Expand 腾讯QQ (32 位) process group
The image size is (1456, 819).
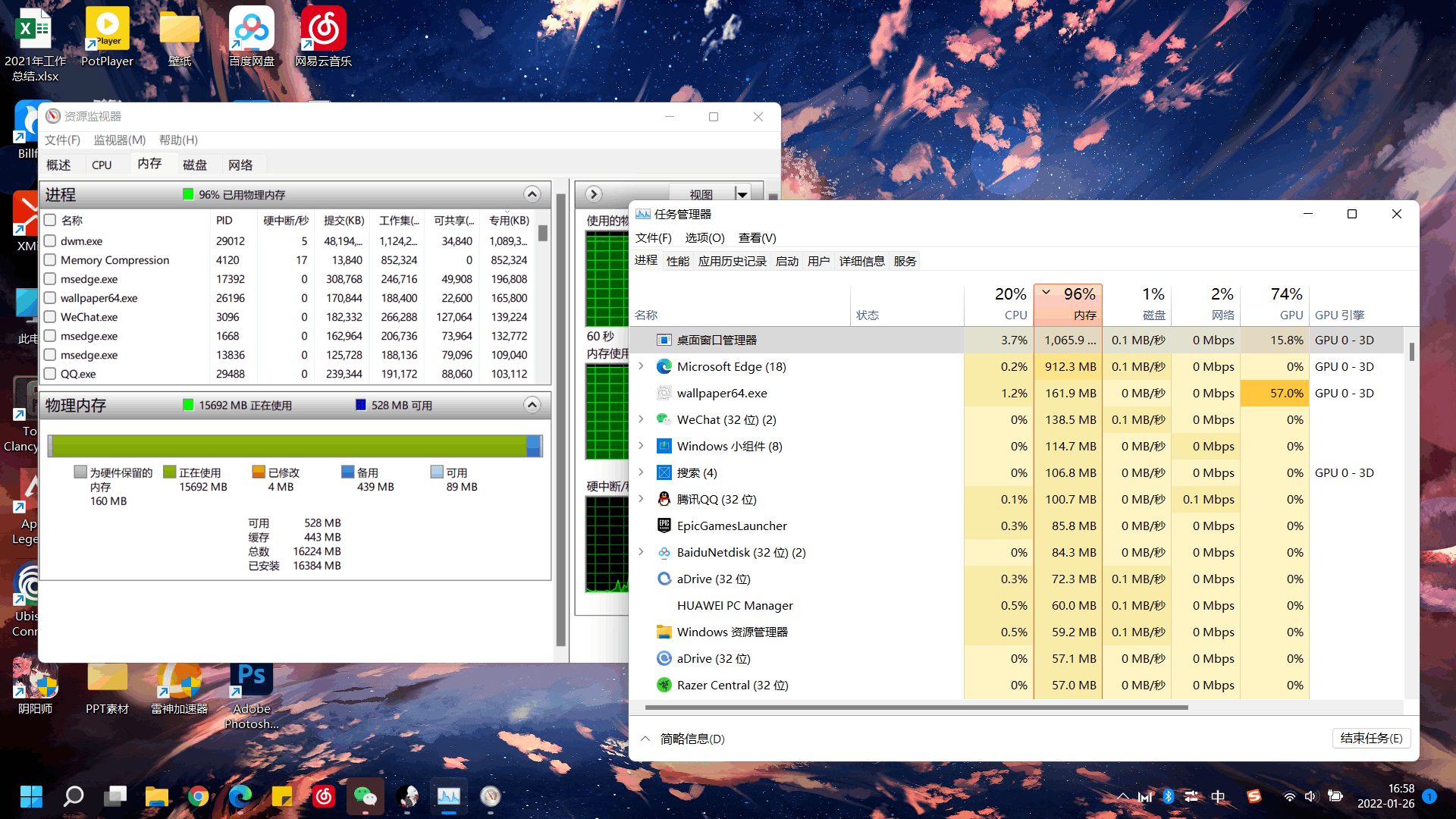point(642,499)
